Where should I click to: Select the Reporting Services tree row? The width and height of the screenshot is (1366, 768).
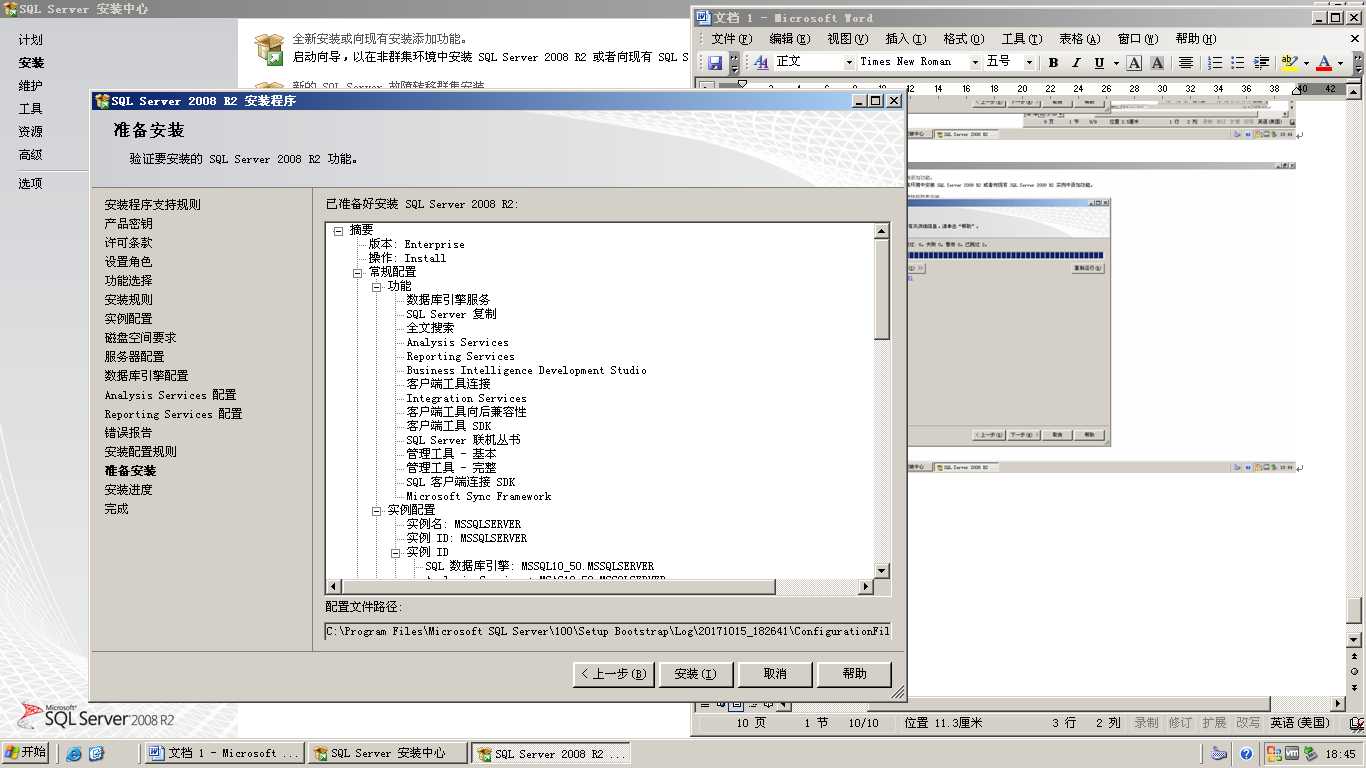click(x=460, y=356)
